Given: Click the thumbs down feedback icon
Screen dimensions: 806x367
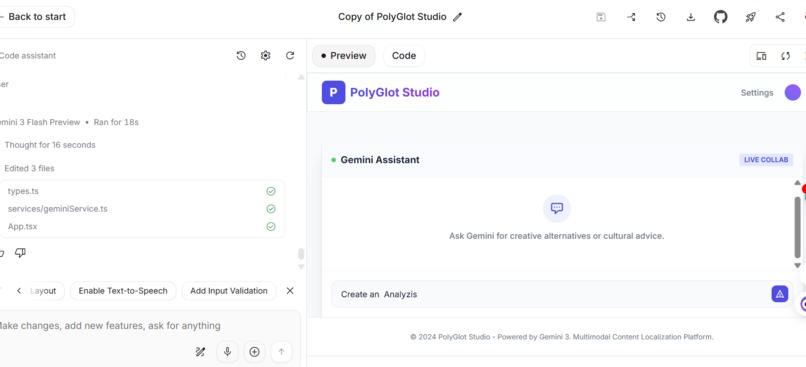Looking at the screenshot, I should [21, 252].
